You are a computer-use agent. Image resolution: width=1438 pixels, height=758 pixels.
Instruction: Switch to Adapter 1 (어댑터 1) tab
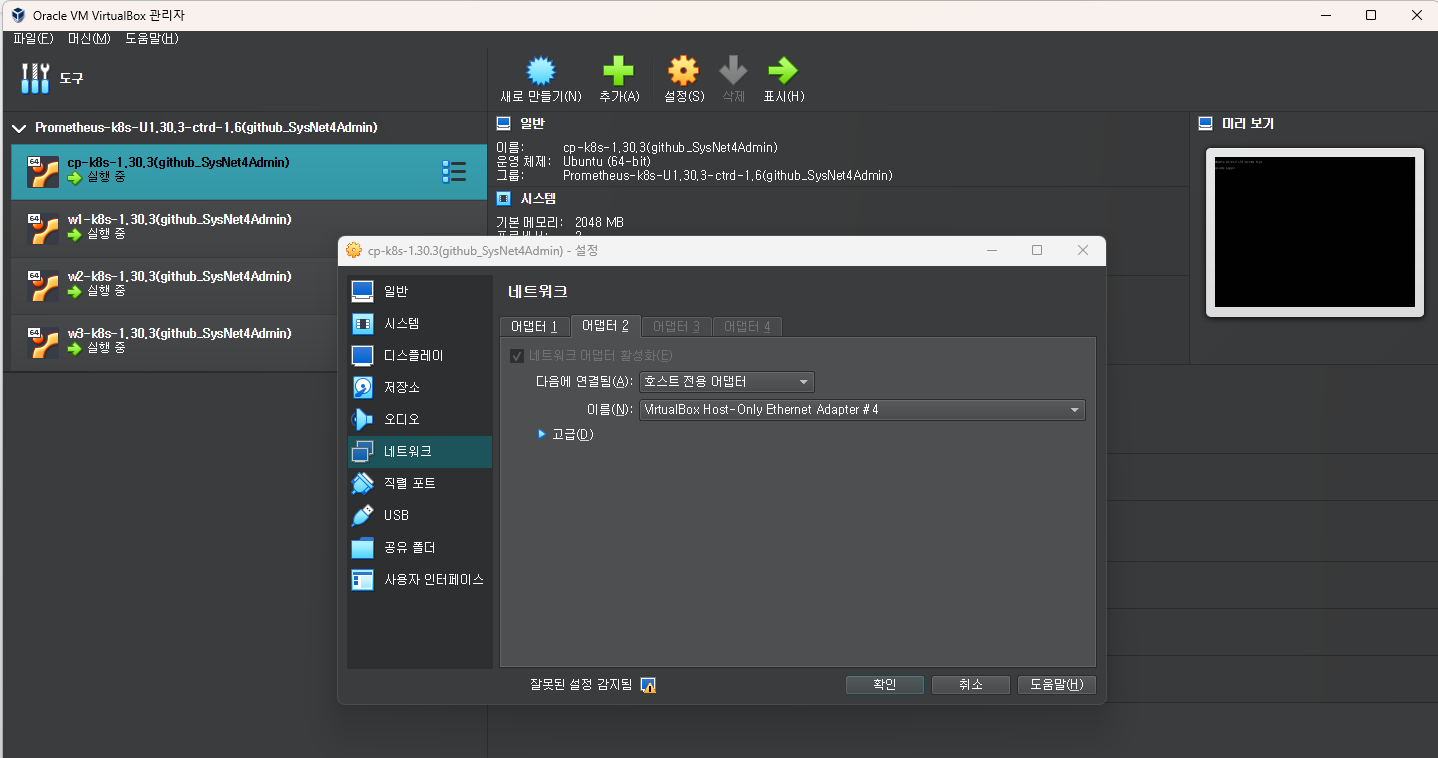click(534, 326)
